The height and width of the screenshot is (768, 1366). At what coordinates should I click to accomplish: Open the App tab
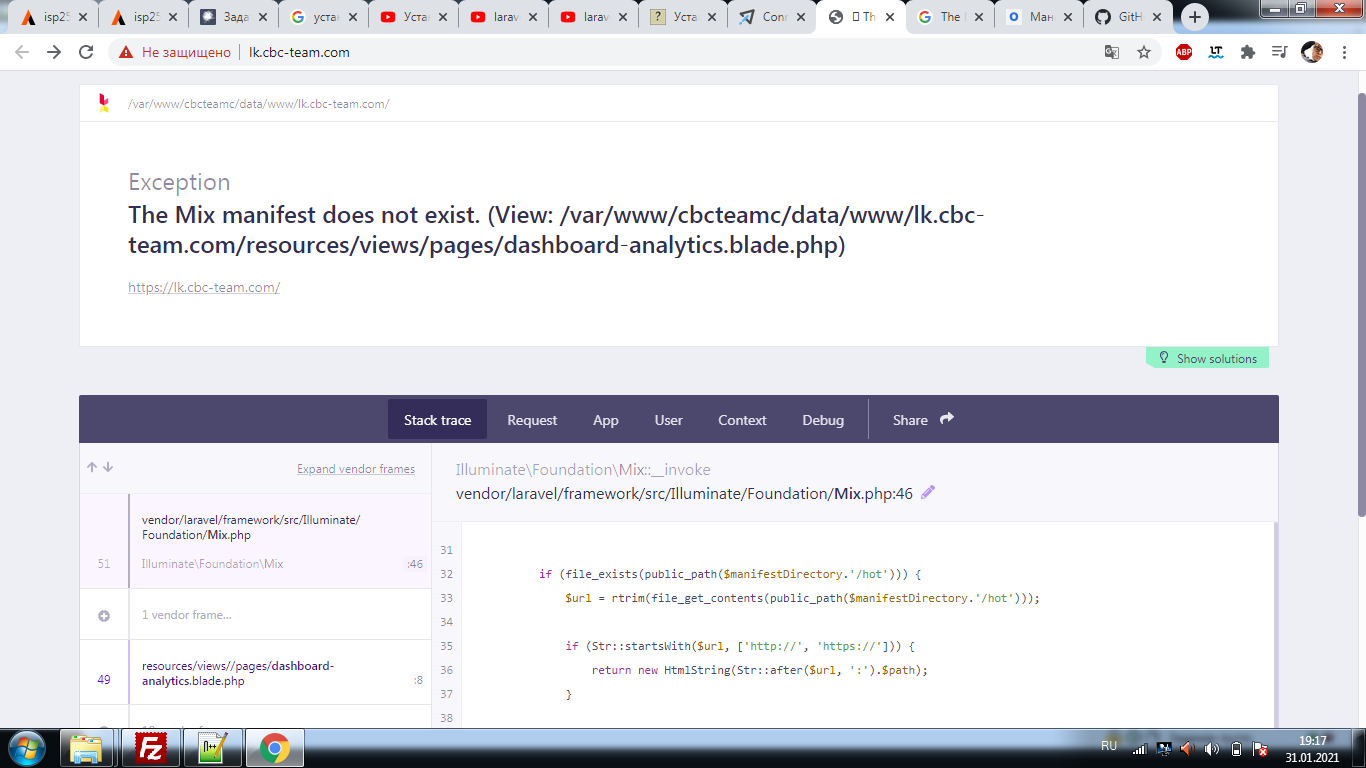(606, 420)
